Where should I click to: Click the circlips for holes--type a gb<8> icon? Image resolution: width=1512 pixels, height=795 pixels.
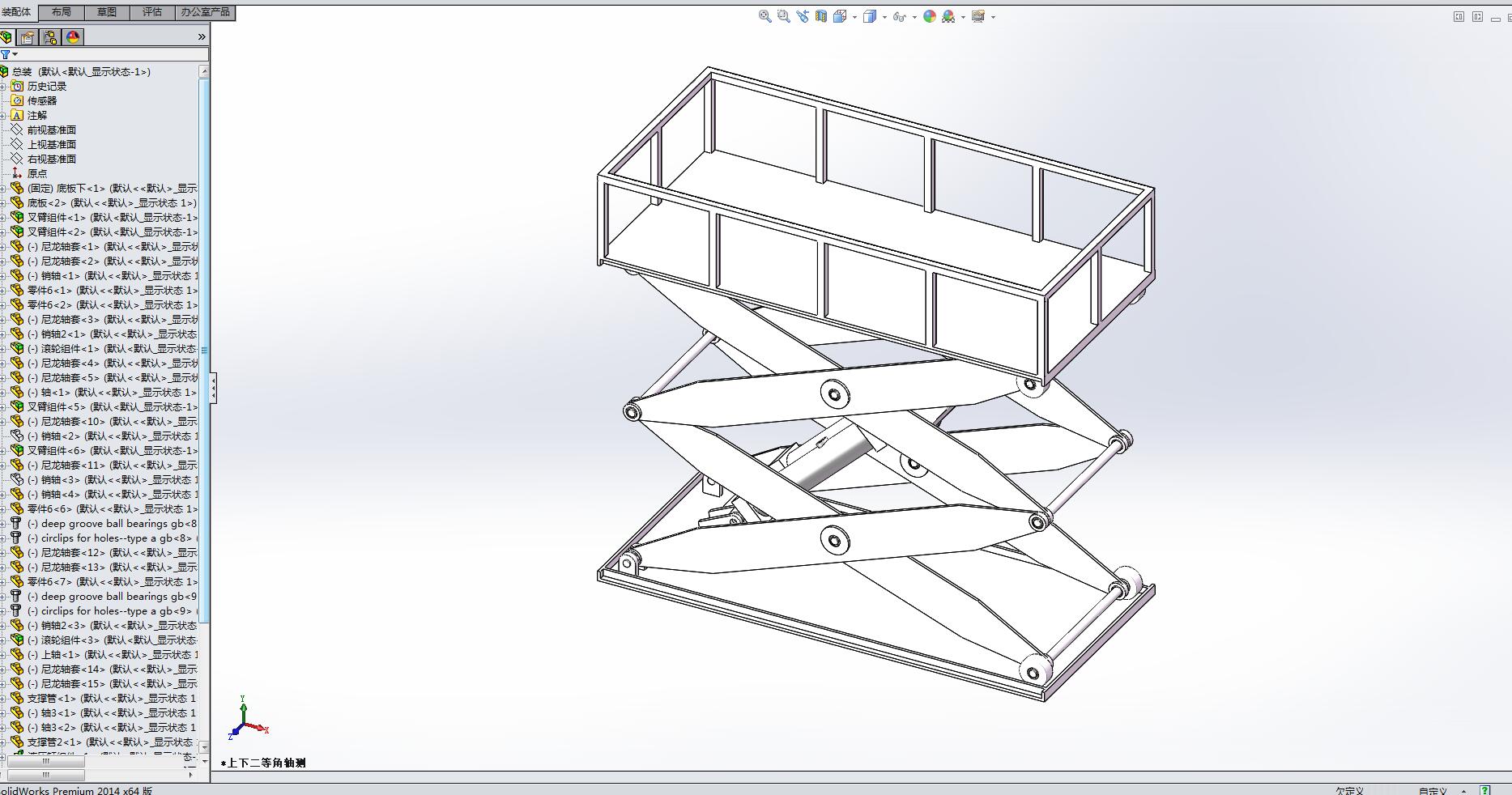pyautogui.click(x=15, y=538)
